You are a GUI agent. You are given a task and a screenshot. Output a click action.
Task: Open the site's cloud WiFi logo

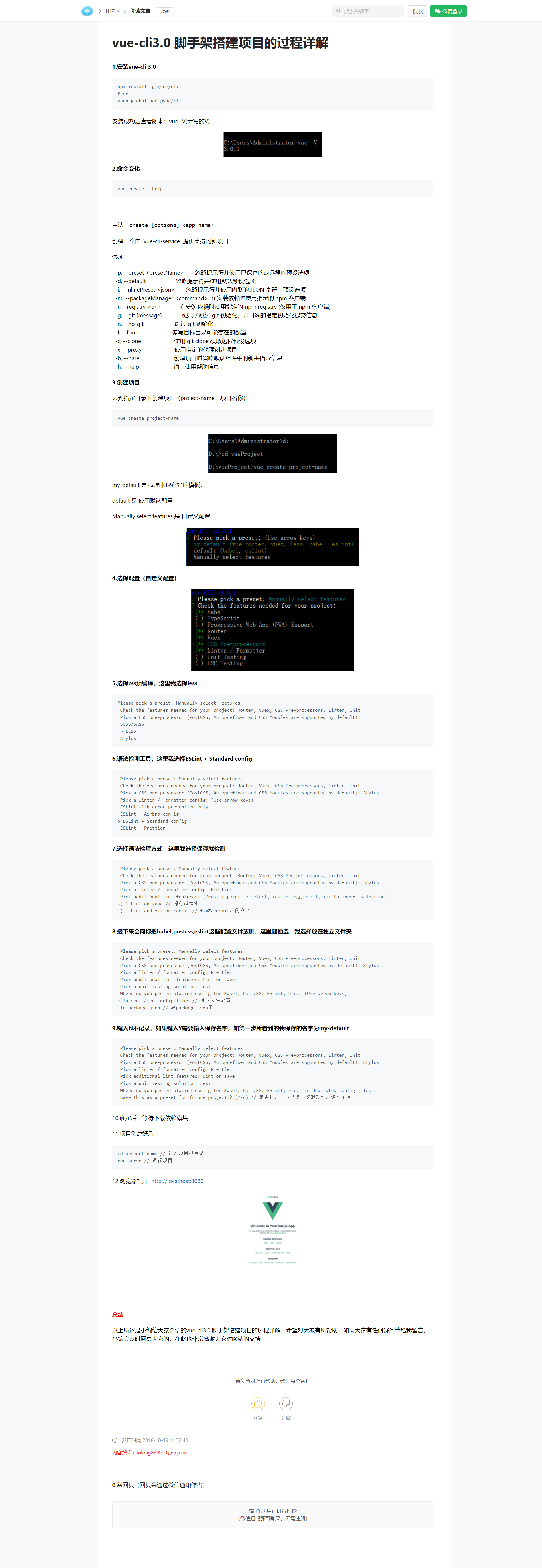coord(87,11)
